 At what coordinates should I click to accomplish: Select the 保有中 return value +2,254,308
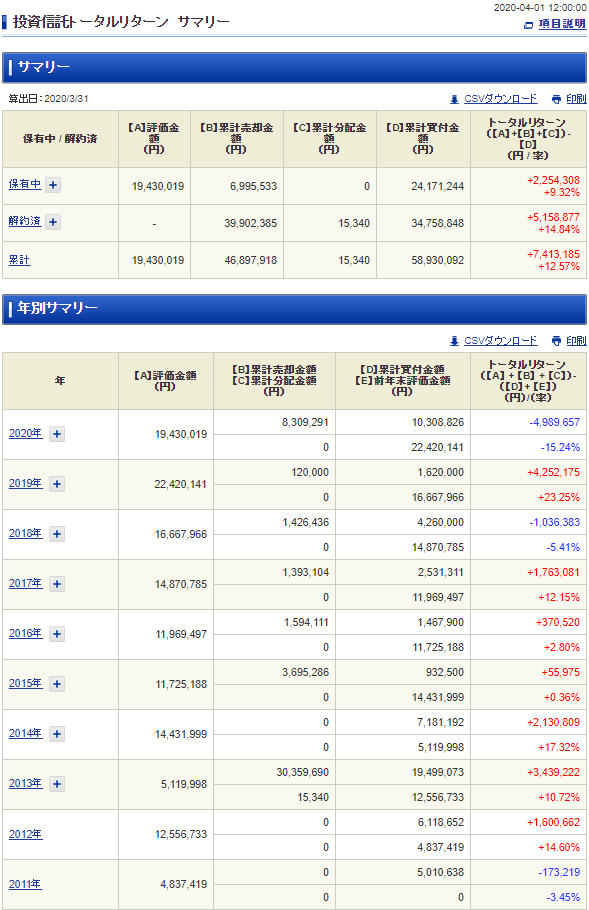(x=553, y=180)
